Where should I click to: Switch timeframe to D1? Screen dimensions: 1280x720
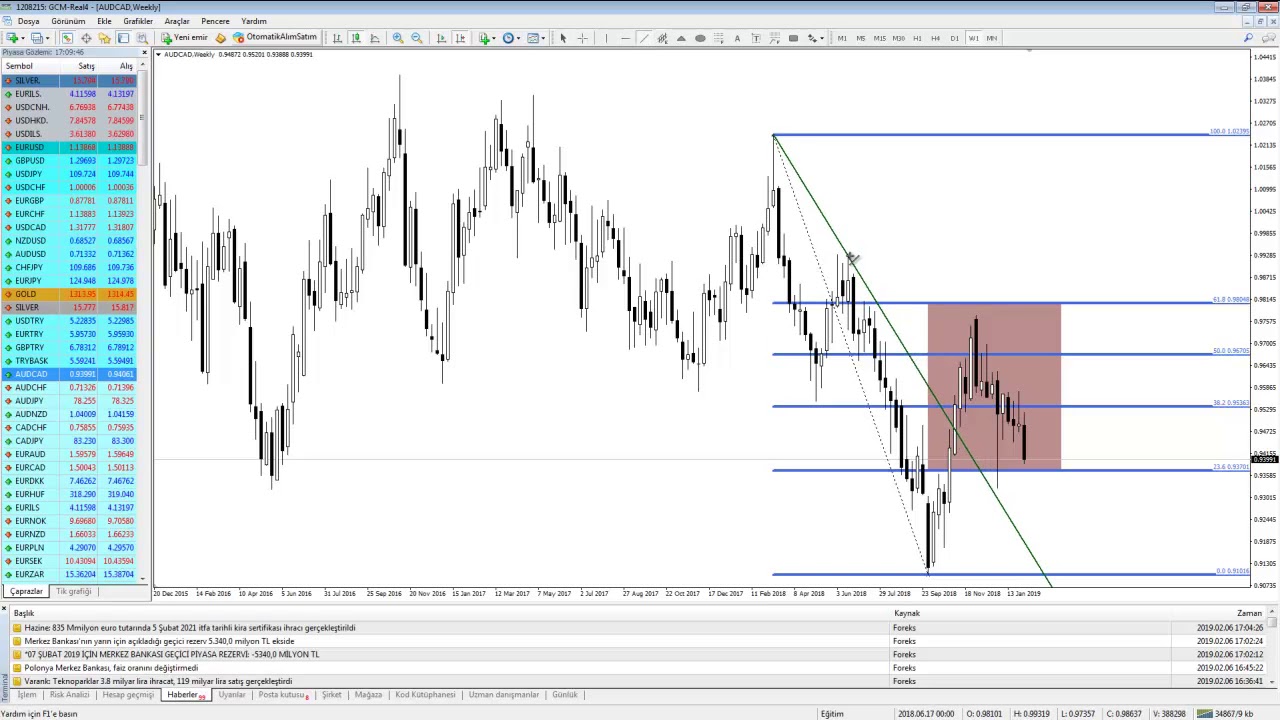(x=954, y=38)
